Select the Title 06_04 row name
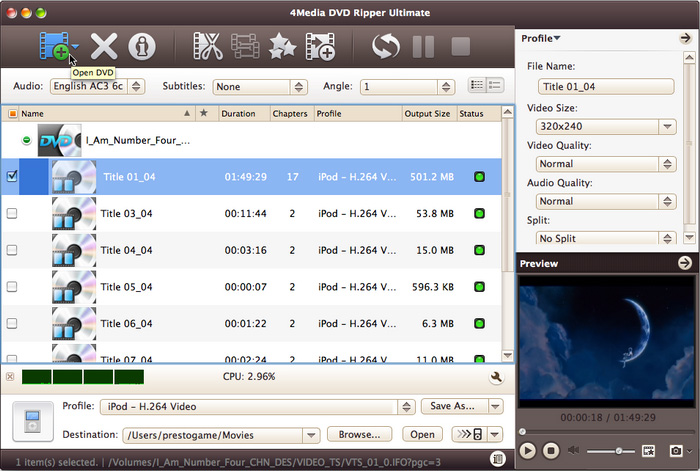This screenshot has height=471, width=700. [126, 324]
